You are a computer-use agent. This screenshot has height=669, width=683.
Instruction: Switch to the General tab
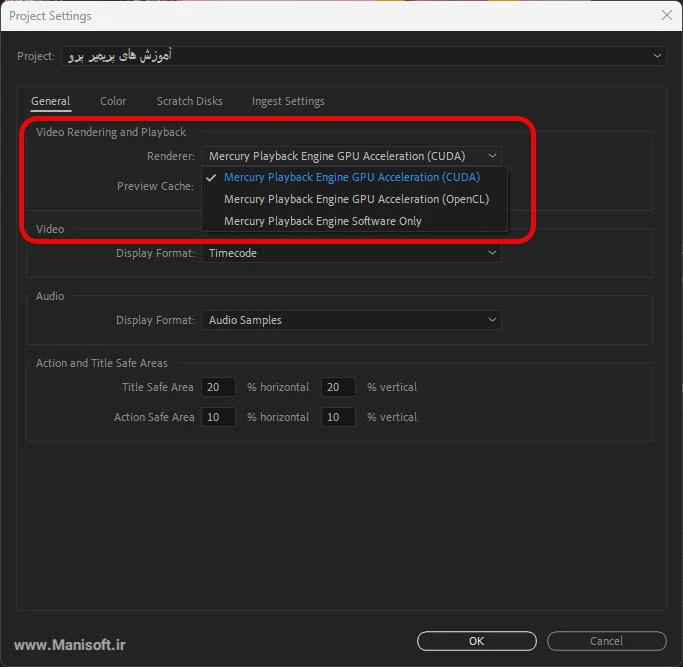[51, 101]
